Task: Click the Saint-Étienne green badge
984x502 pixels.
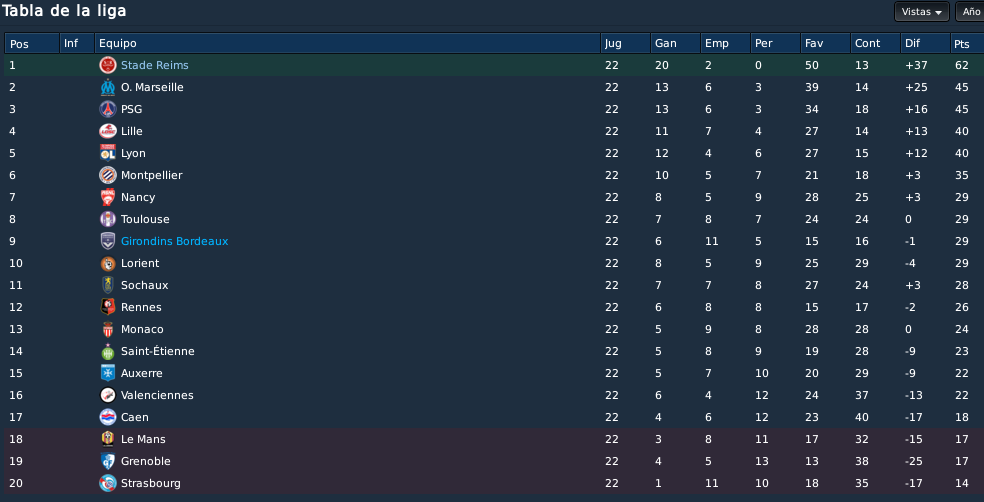Action: pos(108,351)
